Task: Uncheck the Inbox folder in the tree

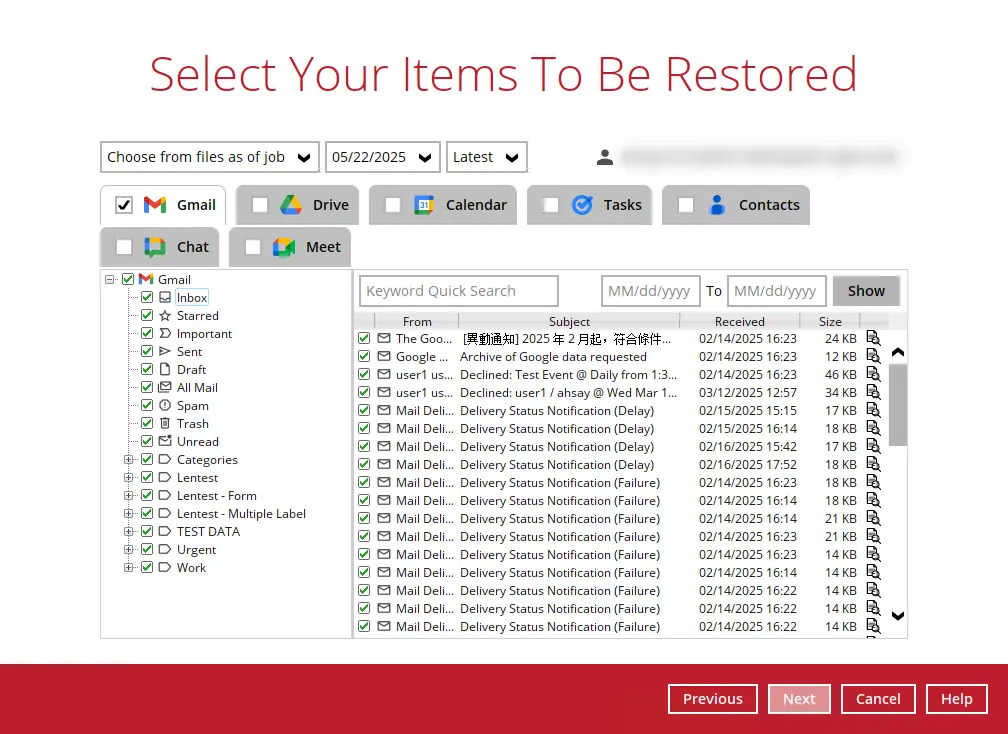Action: tap(147, 297)
